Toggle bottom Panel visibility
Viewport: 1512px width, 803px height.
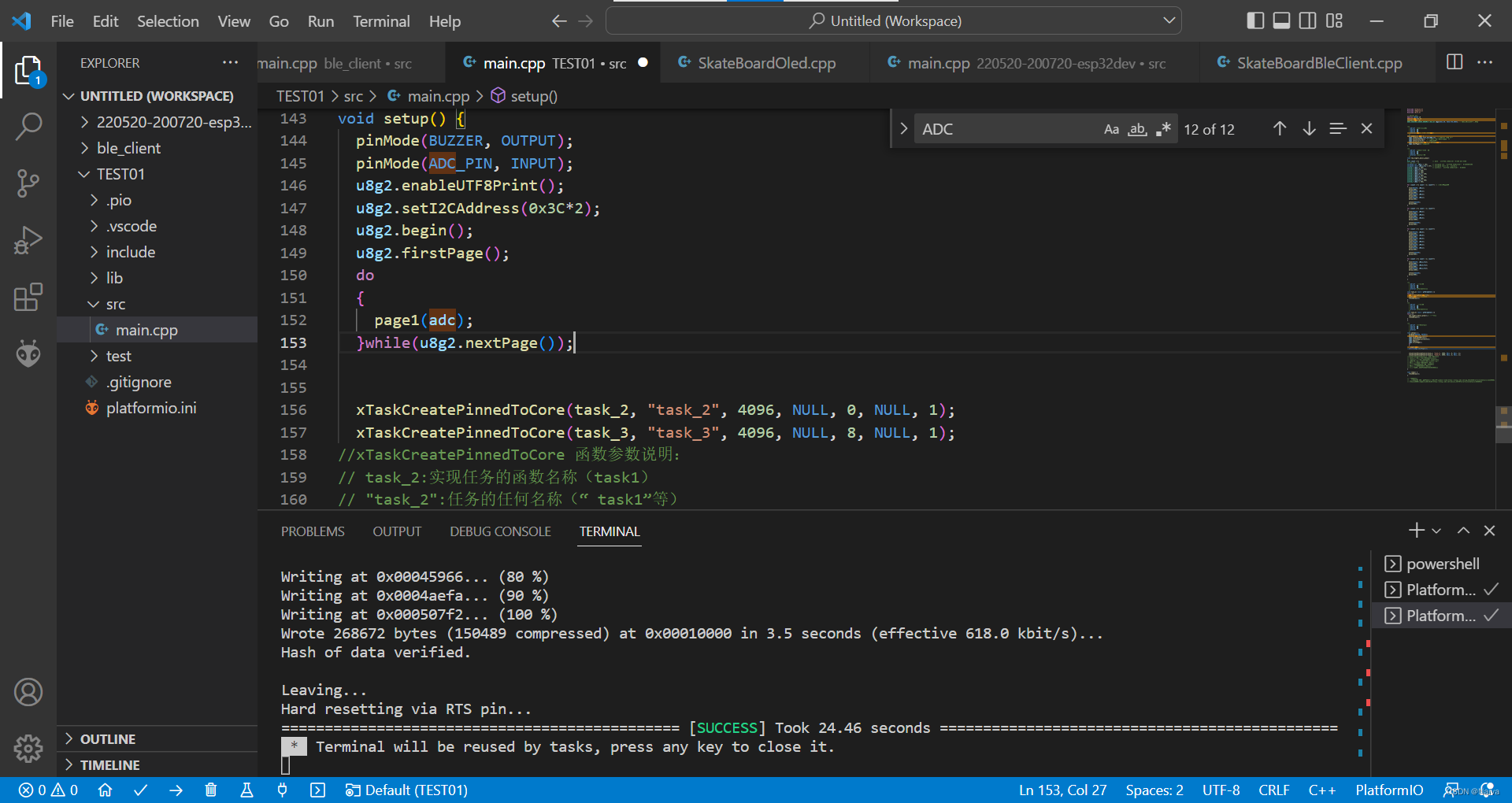[1281, 20]
